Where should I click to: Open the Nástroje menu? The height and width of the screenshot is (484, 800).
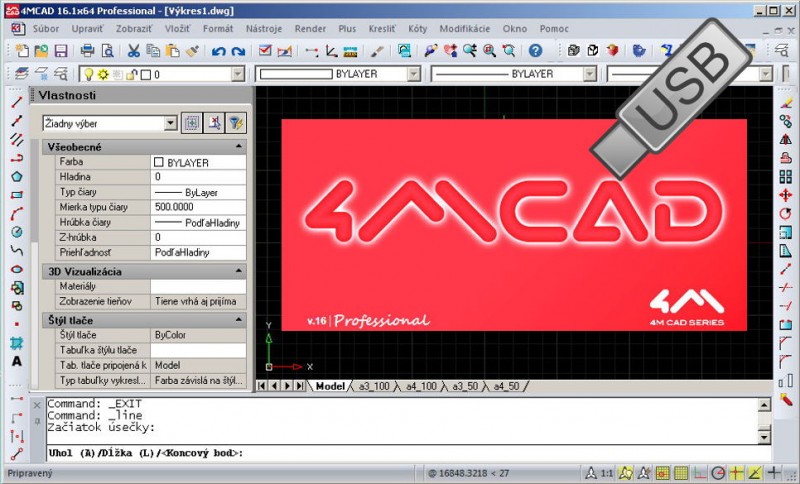point(264,29)
